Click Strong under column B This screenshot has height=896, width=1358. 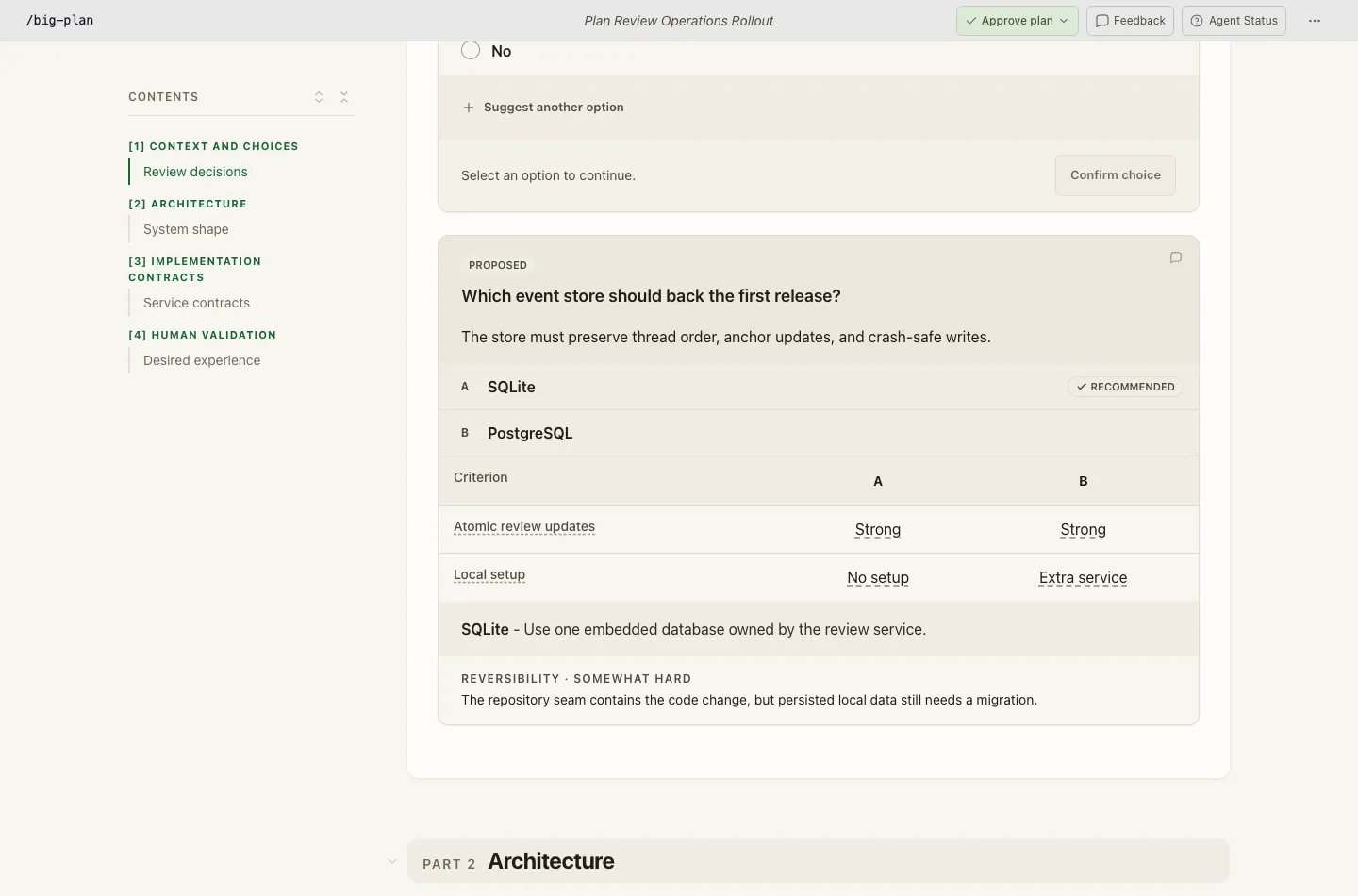click(1083, 530)
